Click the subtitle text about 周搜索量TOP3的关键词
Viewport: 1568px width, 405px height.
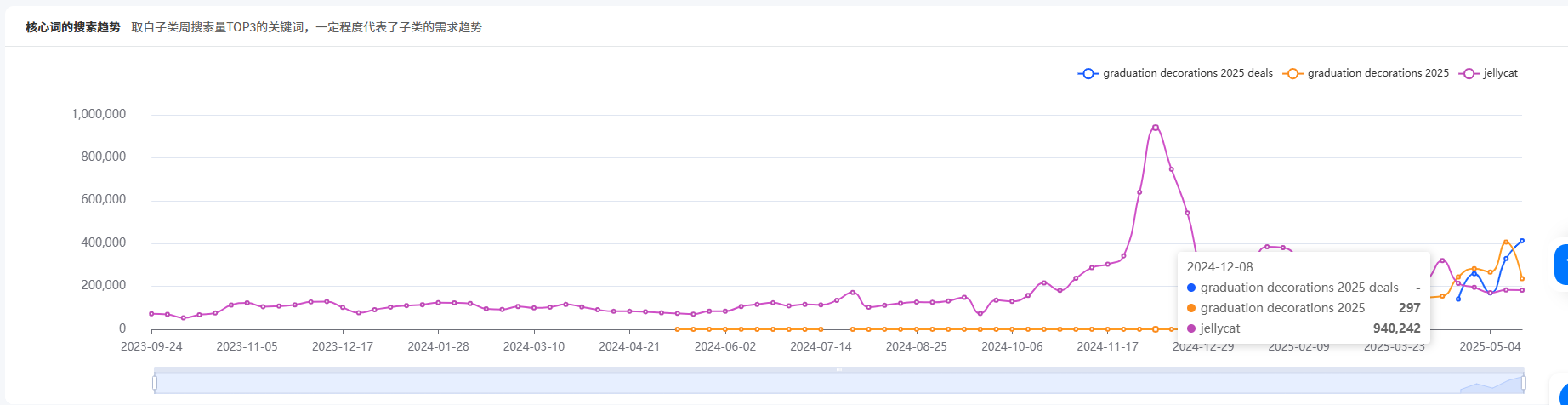[x=307, y=27]
